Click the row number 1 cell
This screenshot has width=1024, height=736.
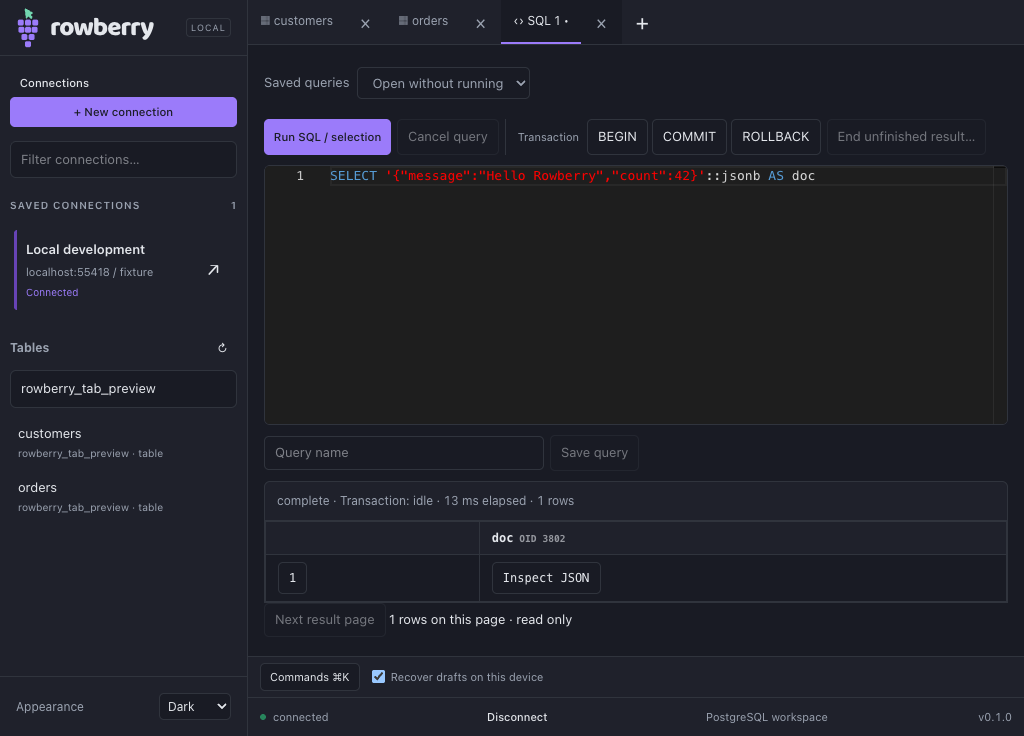coord(293,578)
